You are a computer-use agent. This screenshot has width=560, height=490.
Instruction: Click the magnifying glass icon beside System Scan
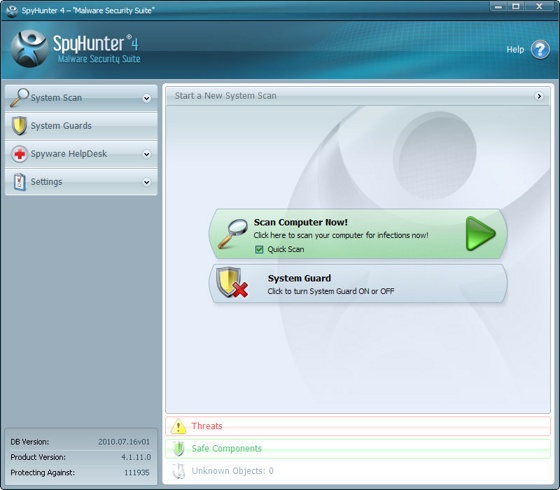(x=19, y=98)
